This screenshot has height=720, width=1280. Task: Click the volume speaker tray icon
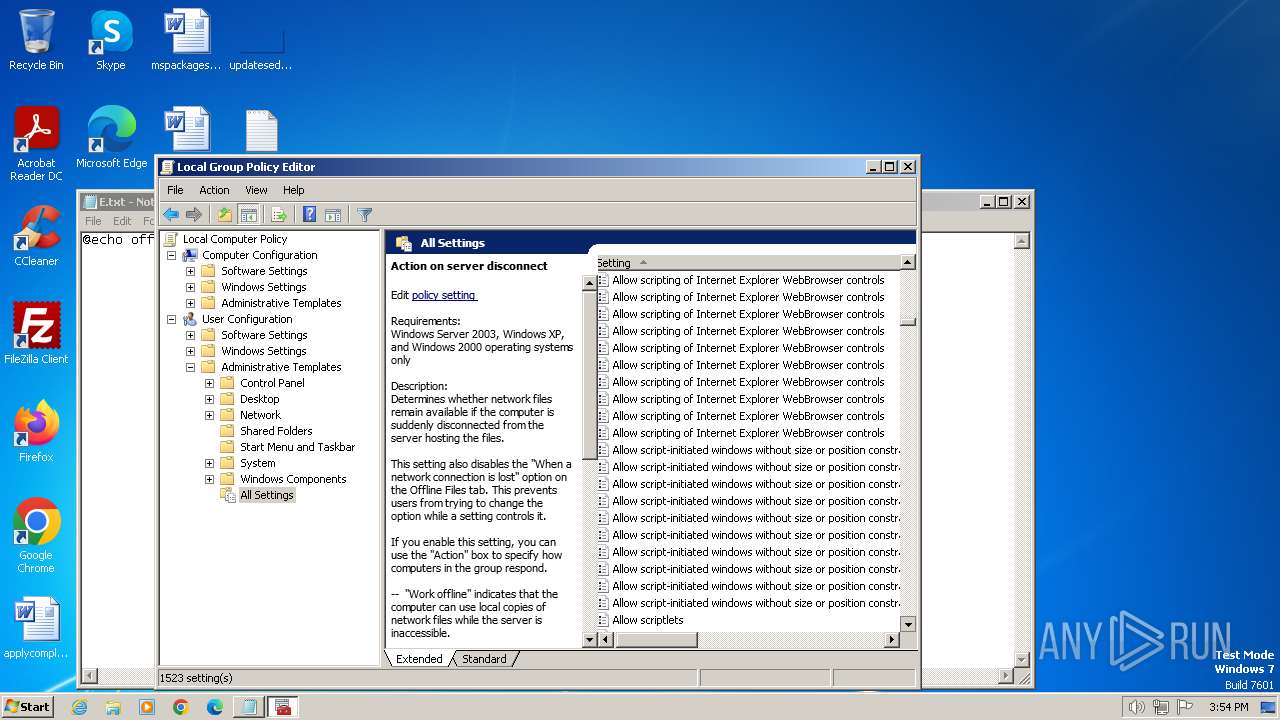pos(1136,707)
